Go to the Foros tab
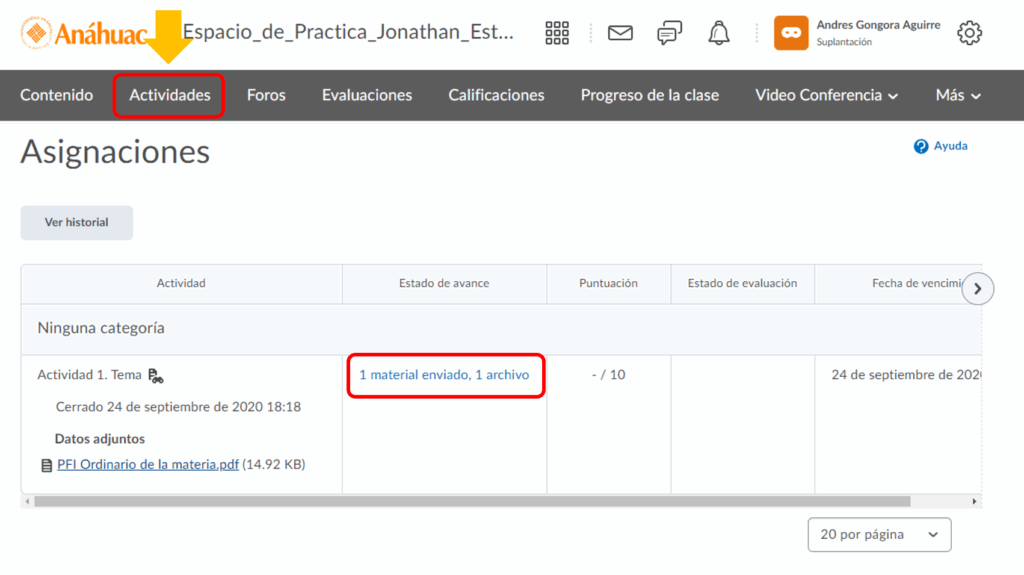The width and height of the screenshot is (1024, 575). [x=266, y=95]
